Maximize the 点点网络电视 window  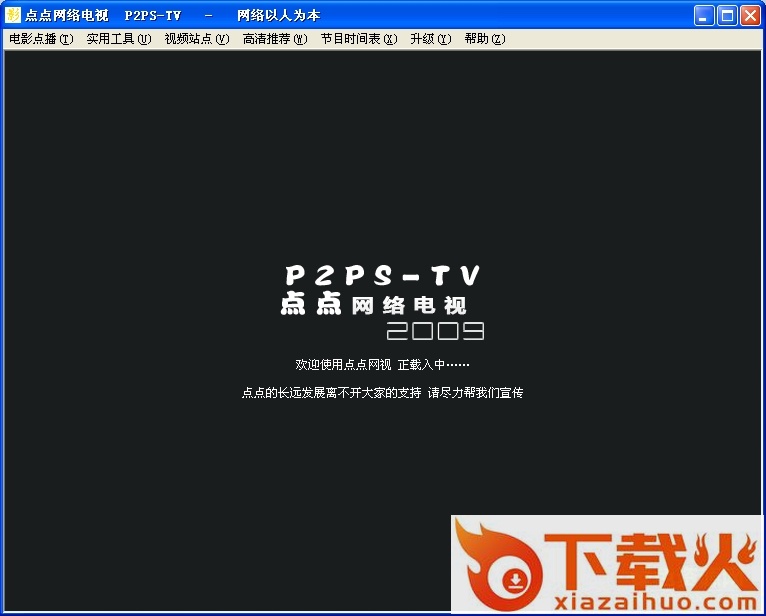point(727,16)
